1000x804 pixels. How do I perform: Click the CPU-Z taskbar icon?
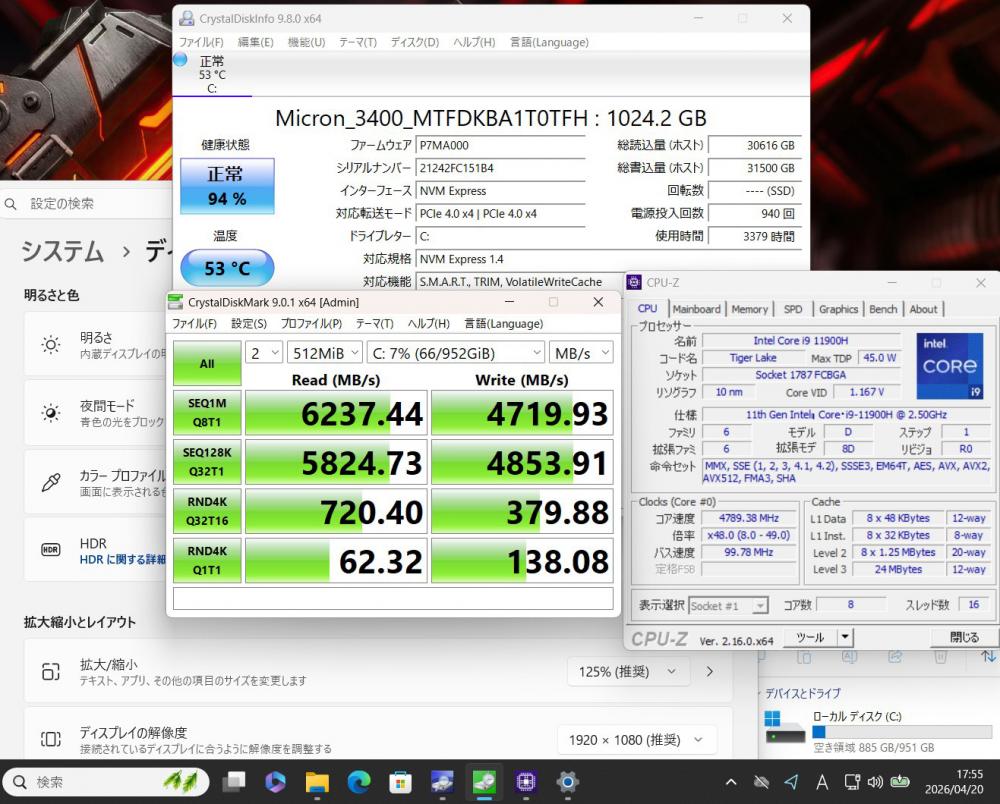click(526, 782)
